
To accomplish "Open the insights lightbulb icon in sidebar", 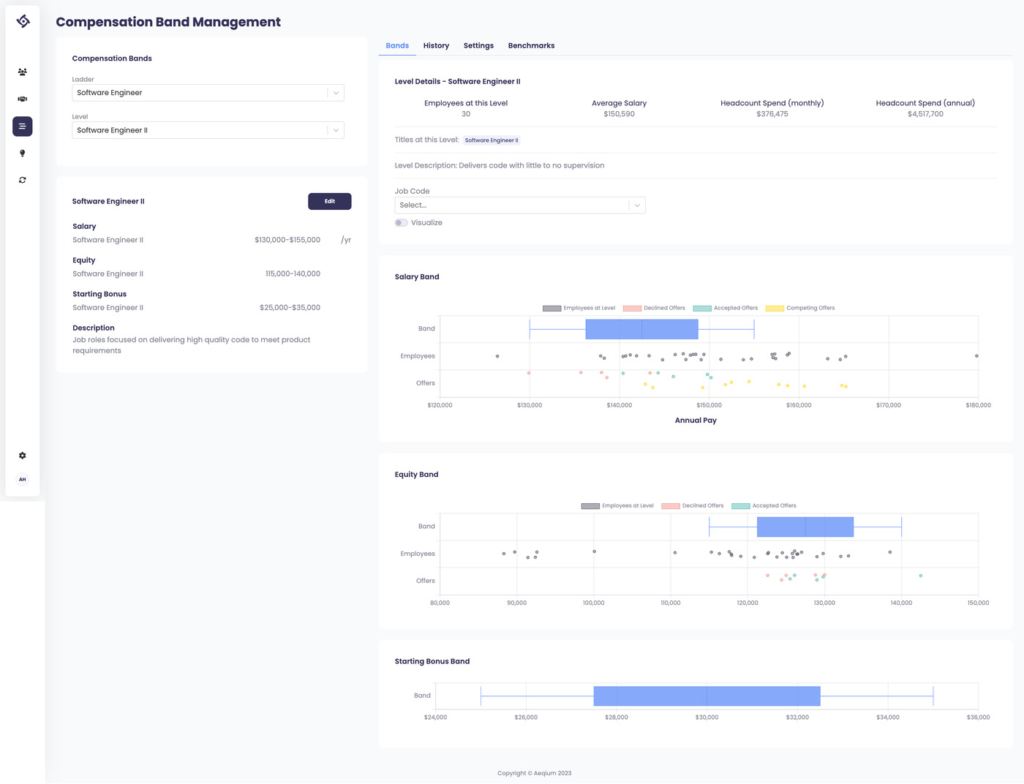I will [21, 153].
